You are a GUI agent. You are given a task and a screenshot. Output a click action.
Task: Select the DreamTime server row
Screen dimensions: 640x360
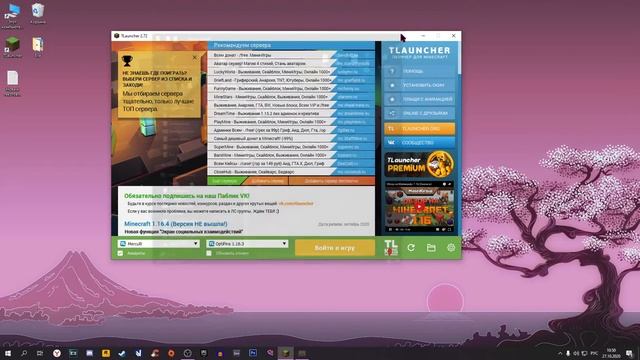[x=291, y=113]
